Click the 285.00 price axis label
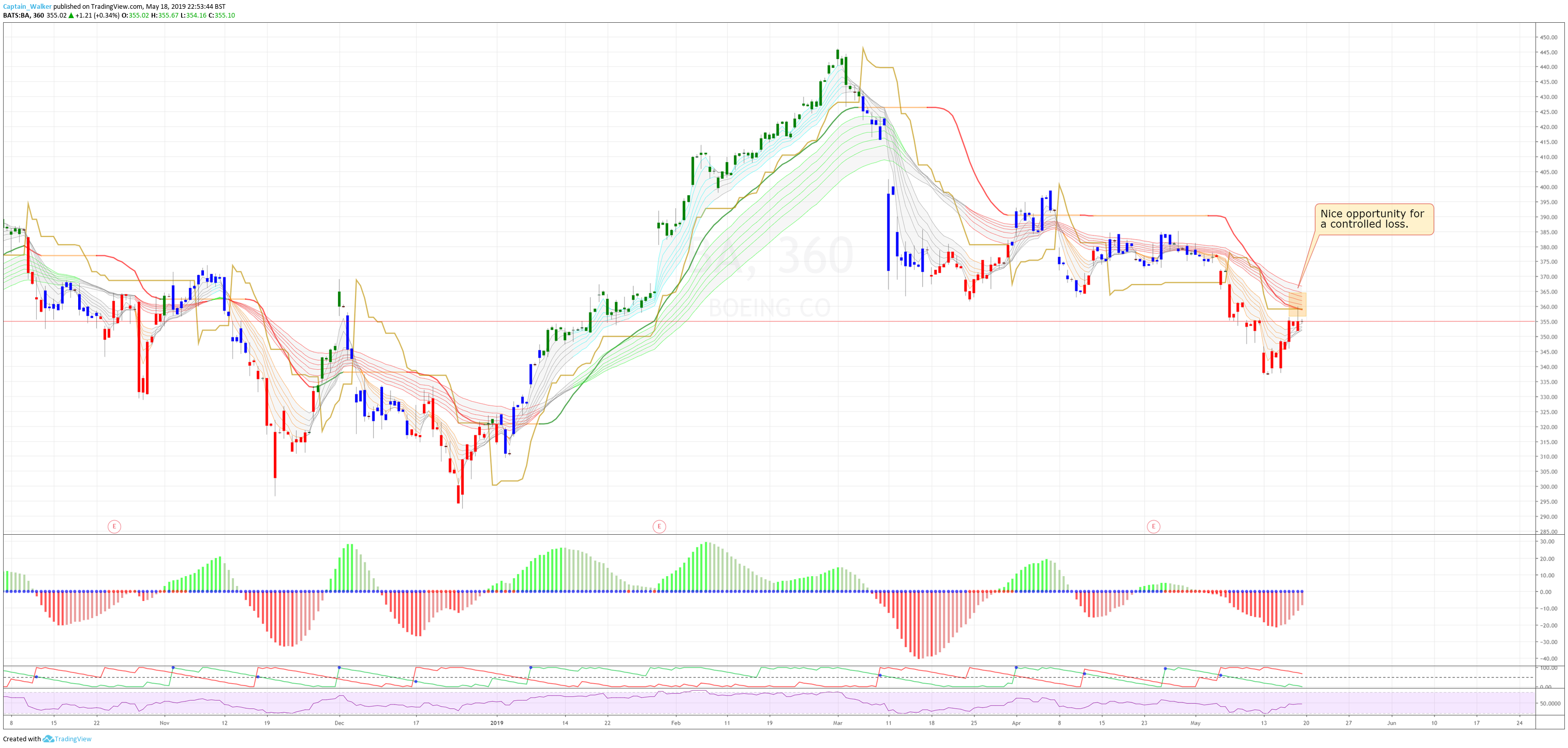 [x=1548, y=532]
